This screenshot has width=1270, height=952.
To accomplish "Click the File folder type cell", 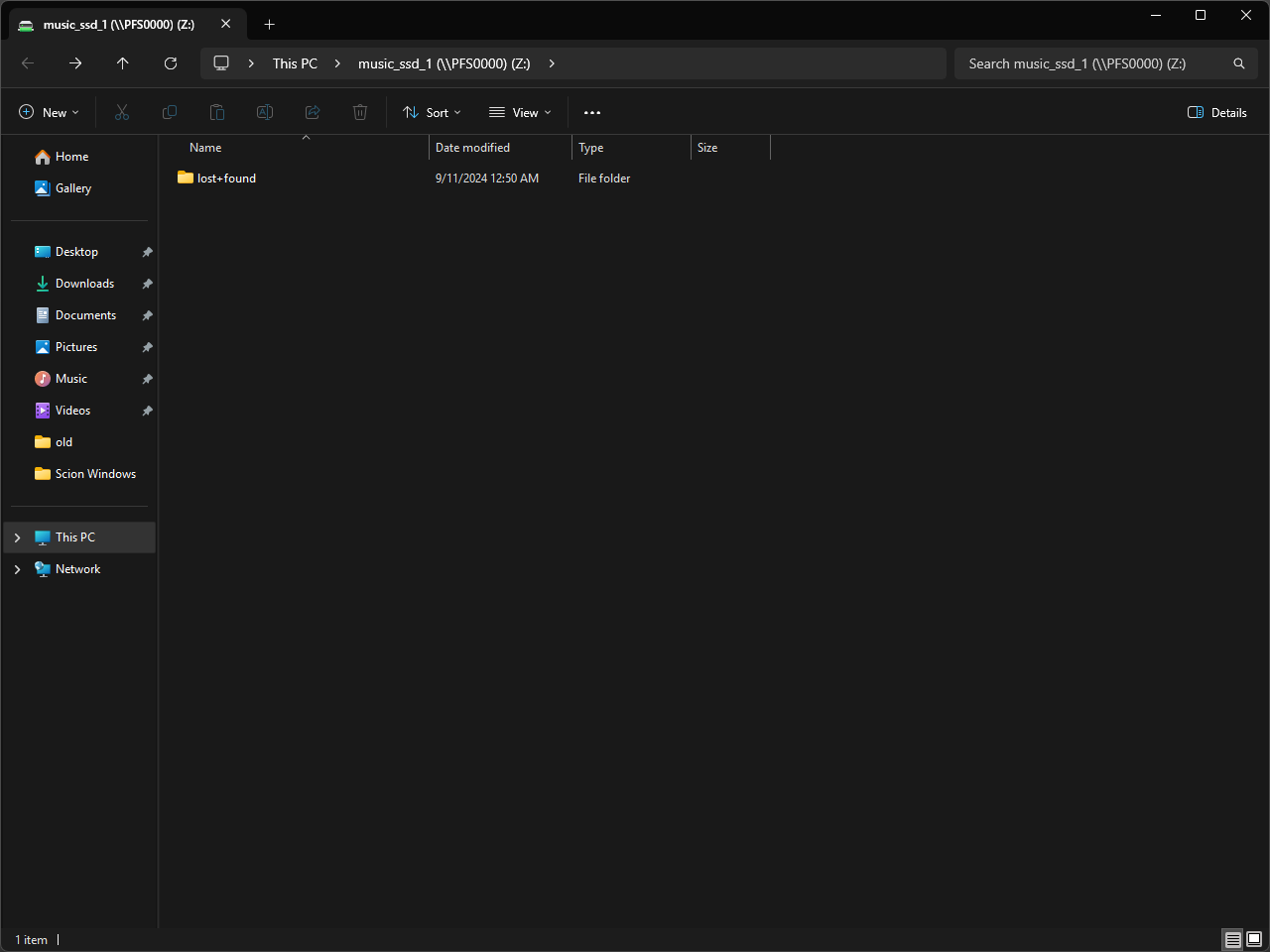I will pos(604,178).
